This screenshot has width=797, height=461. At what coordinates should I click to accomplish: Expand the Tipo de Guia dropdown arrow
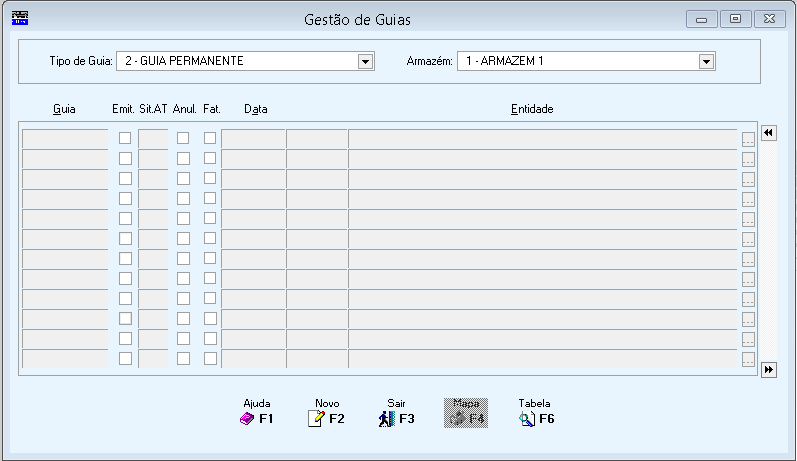(365, 62)
